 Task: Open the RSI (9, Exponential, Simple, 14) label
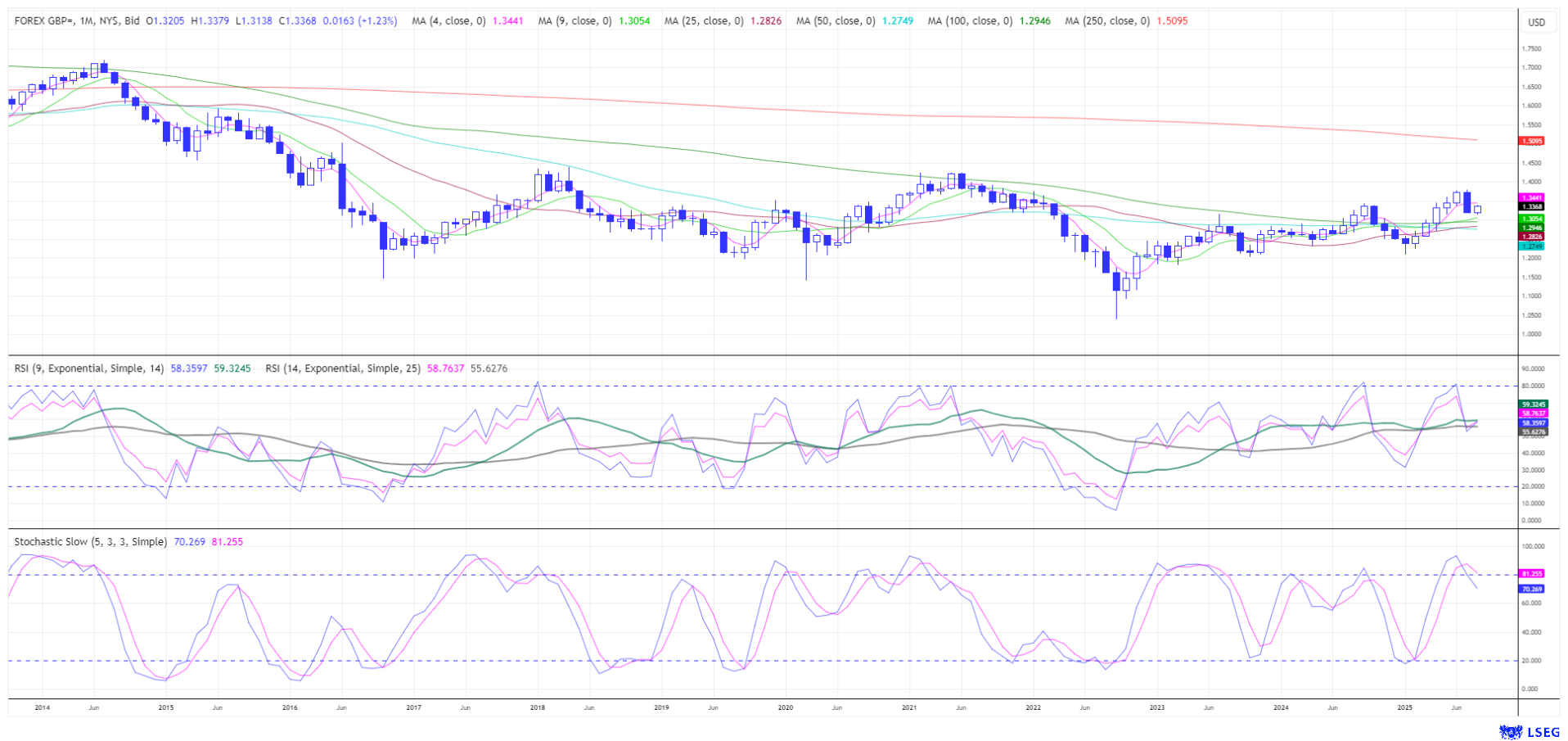tap(89, 368)
